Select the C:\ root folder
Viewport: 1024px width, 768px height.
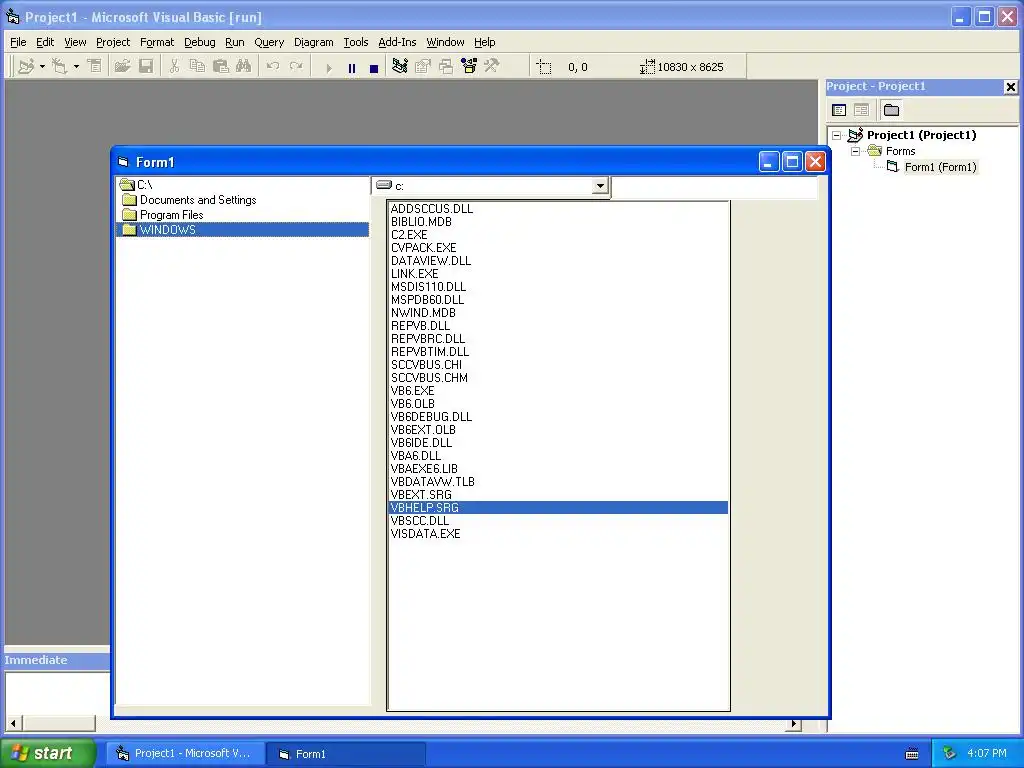tap(242, 185)
